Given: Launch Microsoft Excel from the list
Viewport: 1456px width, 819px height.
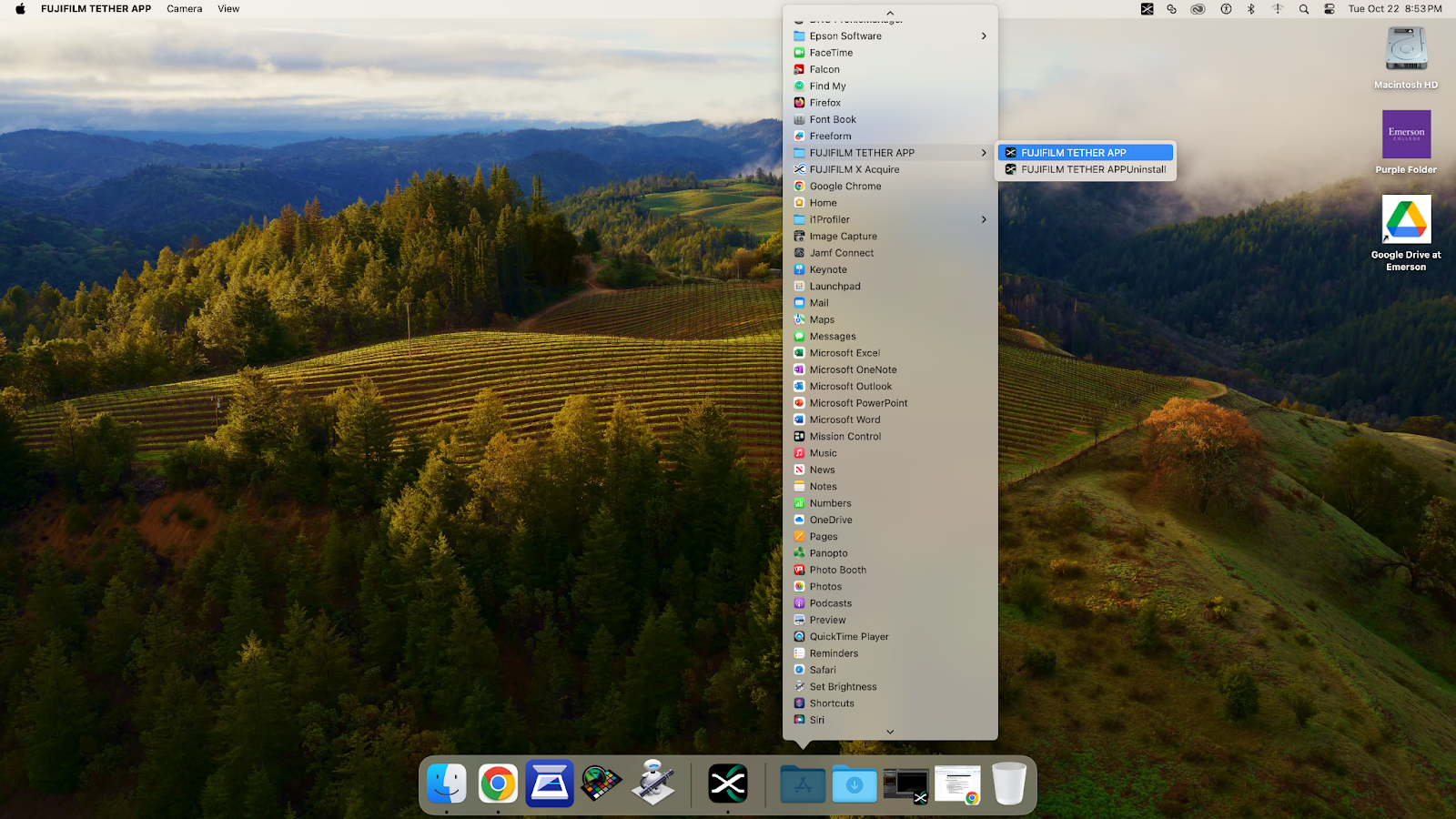Looking at the screenshot, I should [890, 353].
